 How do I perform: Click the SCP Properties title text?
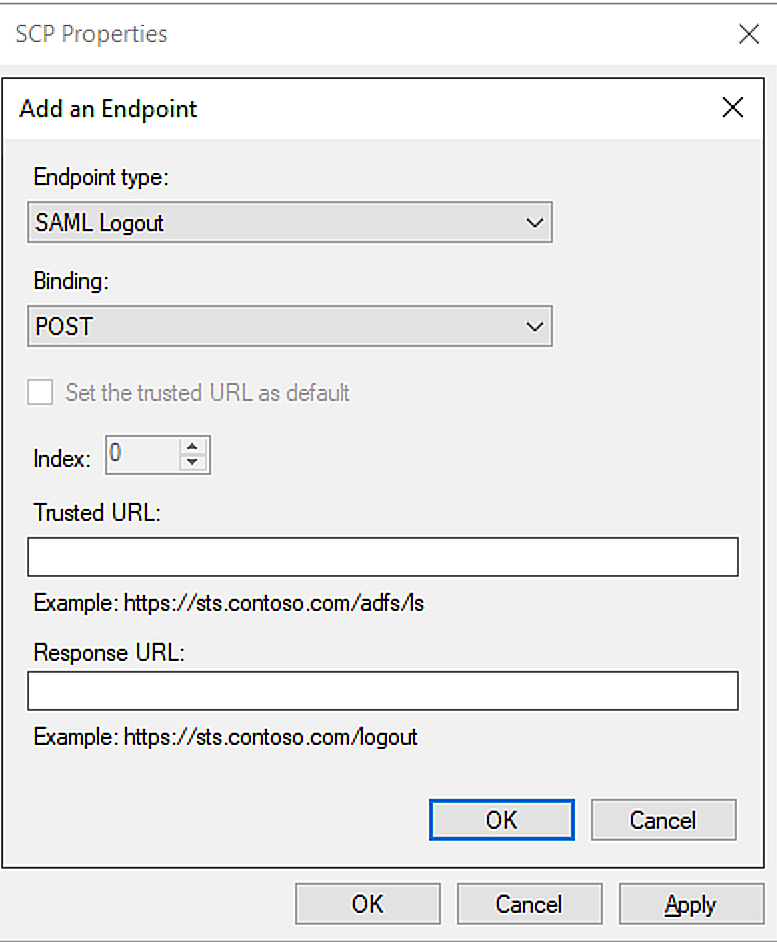(91, 34)
